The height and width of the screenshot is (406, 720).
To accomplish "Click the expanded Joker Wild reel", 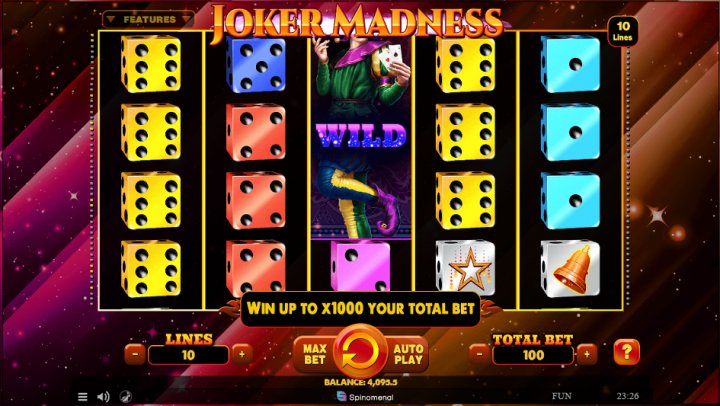I will [361, 137].
